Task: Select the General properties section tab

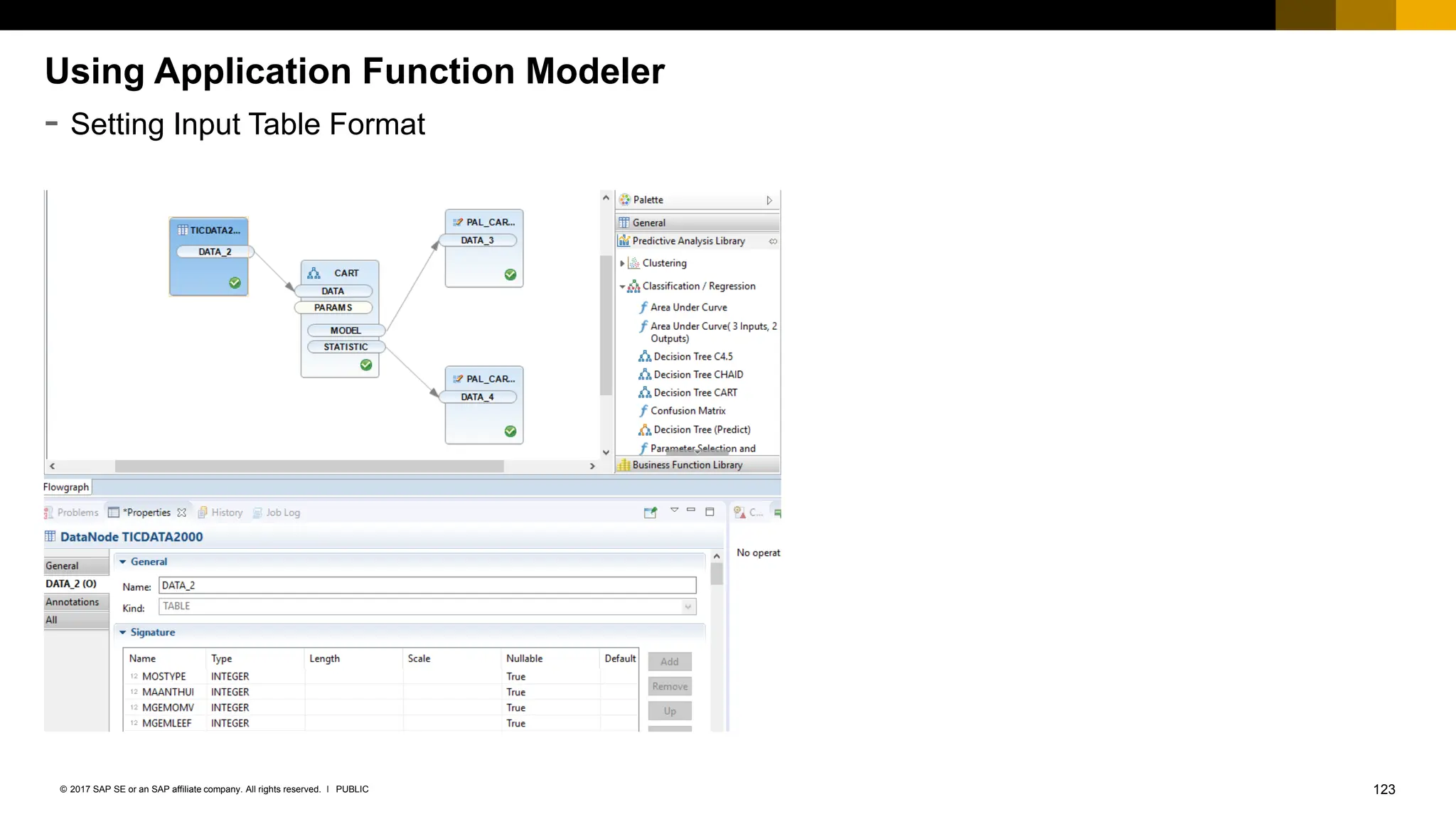Action: tap(76, 566)
